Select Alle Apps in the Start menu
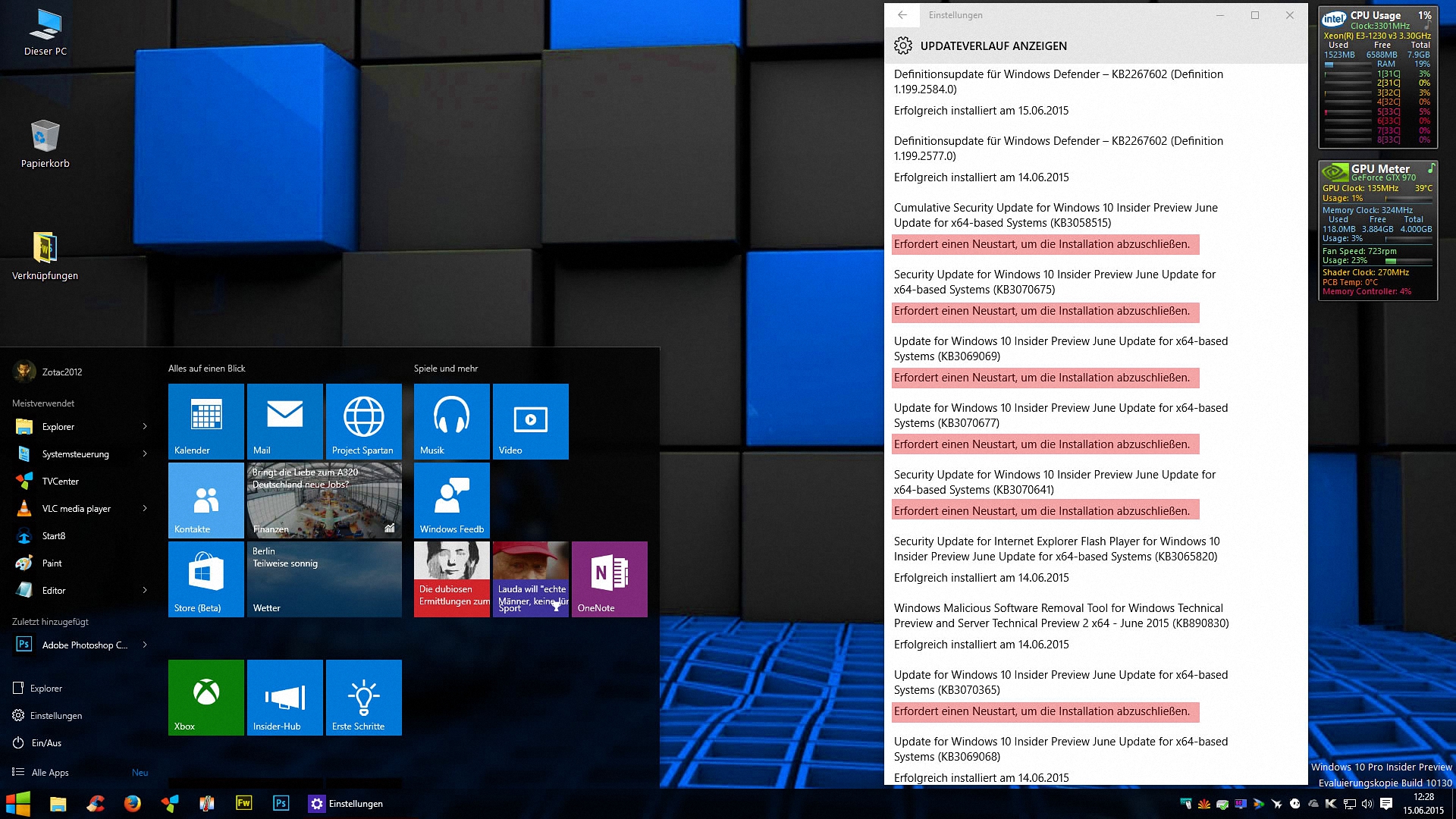Viewport: 1456px width, 819px height. pos(50,773)
